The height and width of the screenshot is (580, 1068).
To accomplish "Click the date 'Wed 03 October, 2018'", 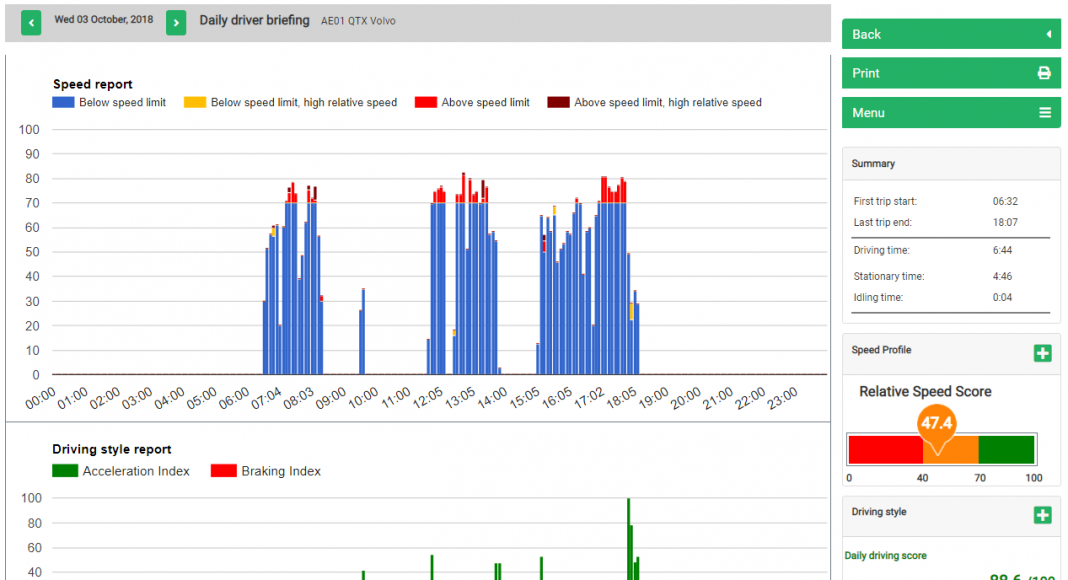I will (104, 20).
